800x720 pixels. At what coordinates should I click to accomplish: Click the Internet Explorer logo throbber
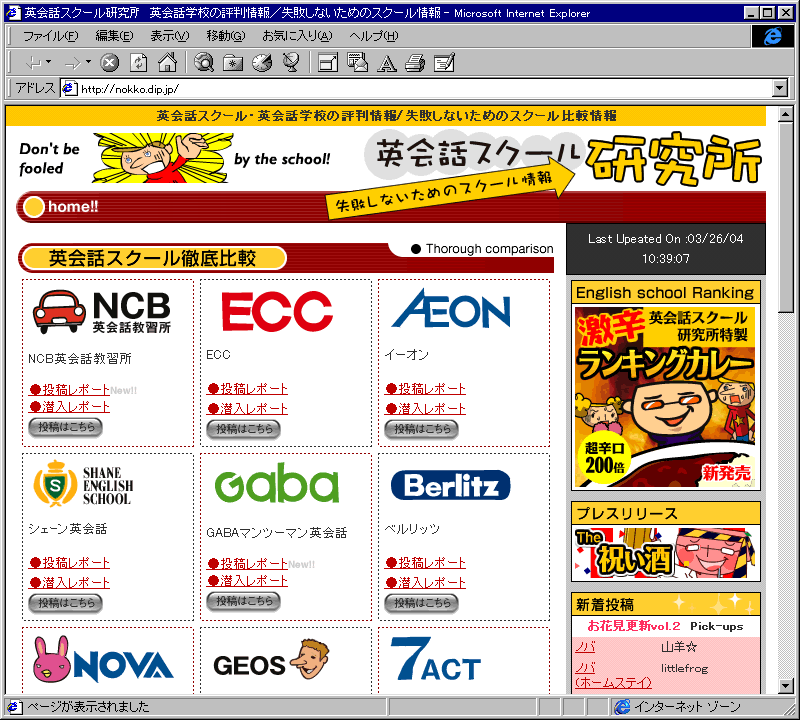click(x=772, y=36)
